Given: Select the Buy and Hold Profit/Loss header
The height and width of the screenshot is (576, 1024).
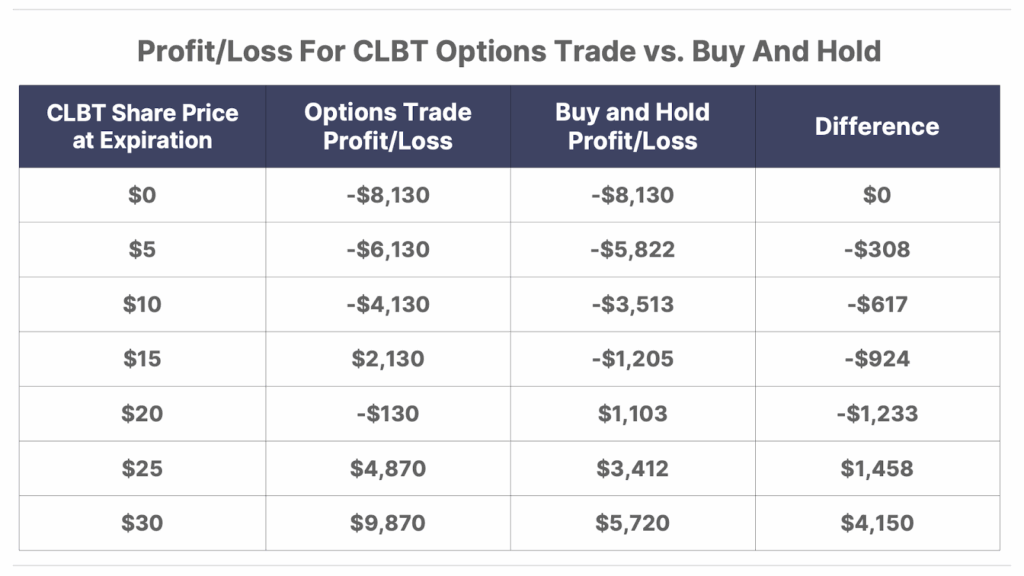Looking at the screenshot, I should tap(633, 127).
